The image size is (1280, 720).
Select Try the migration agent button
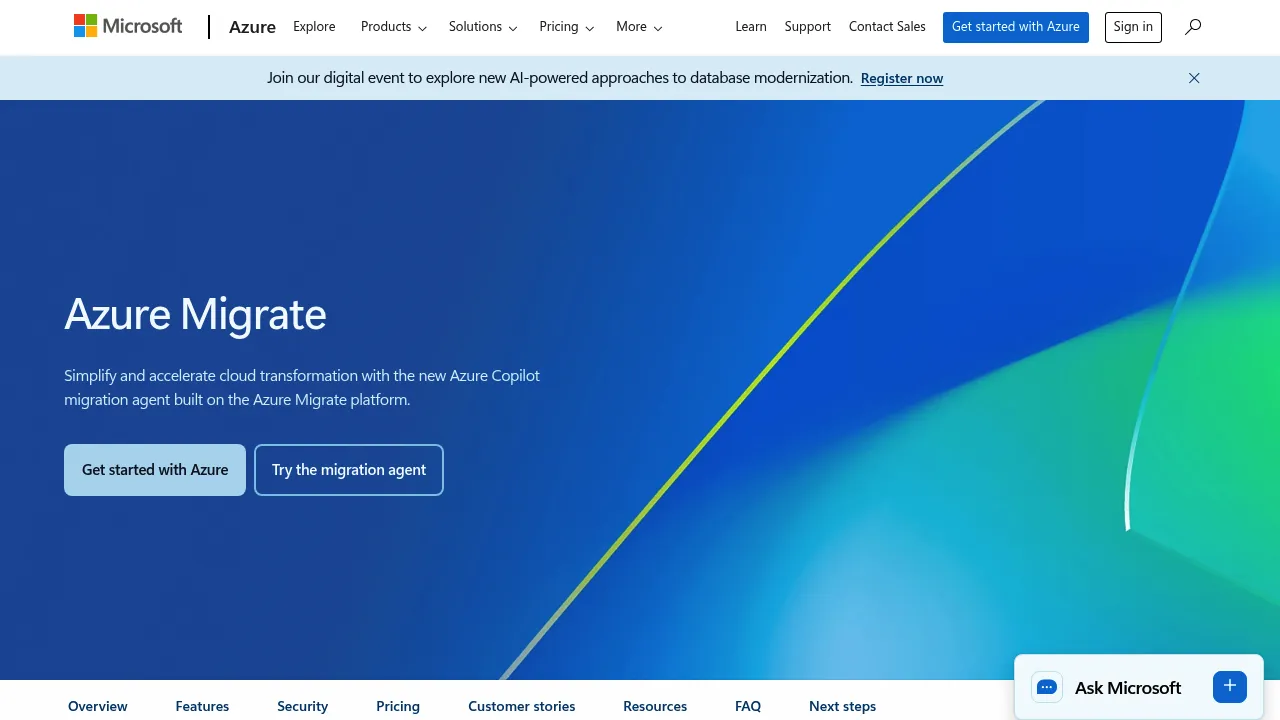click(349, 470)
